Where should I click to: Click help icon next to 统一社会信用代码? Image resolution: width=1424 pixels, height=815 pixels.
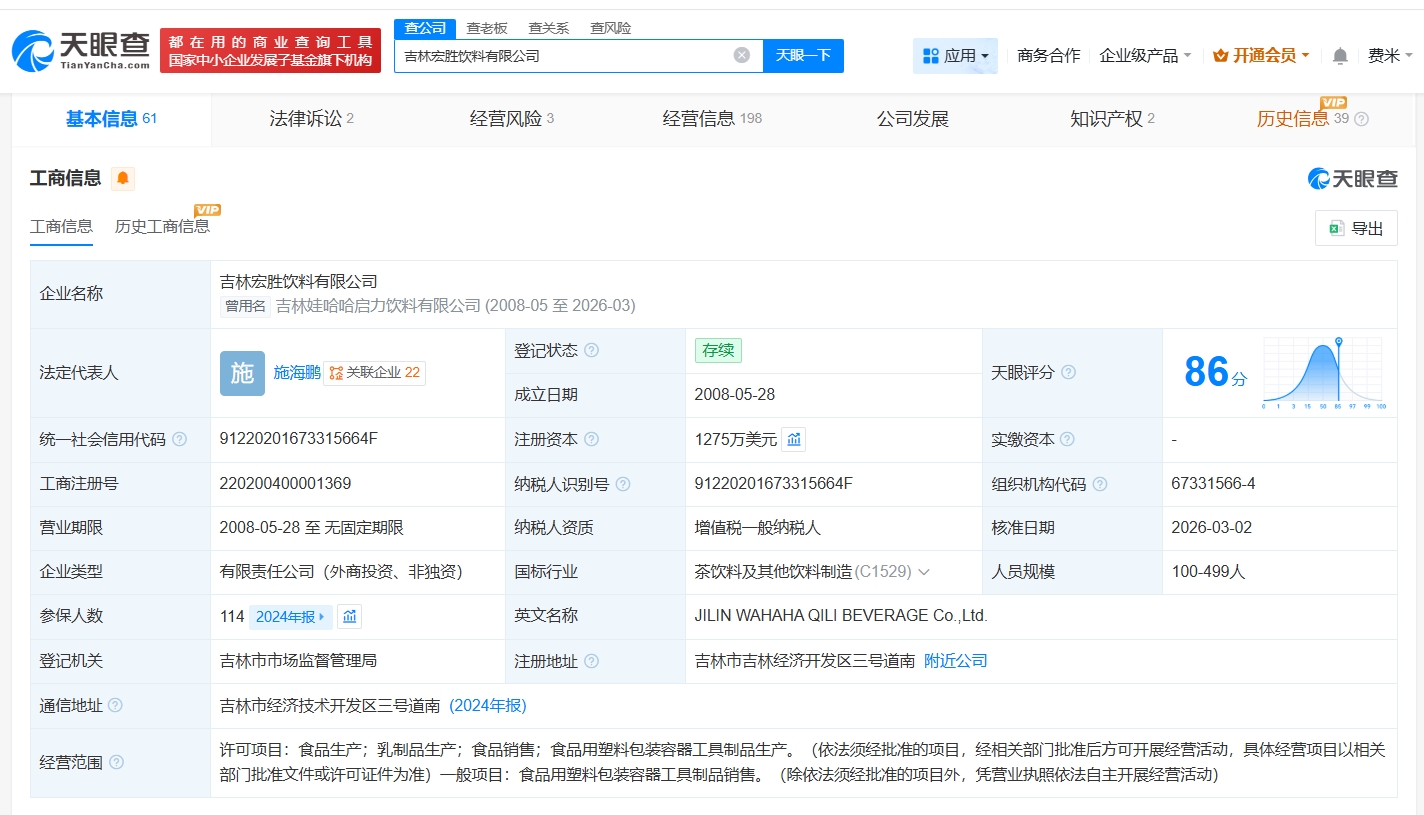(x=179, y=439)
